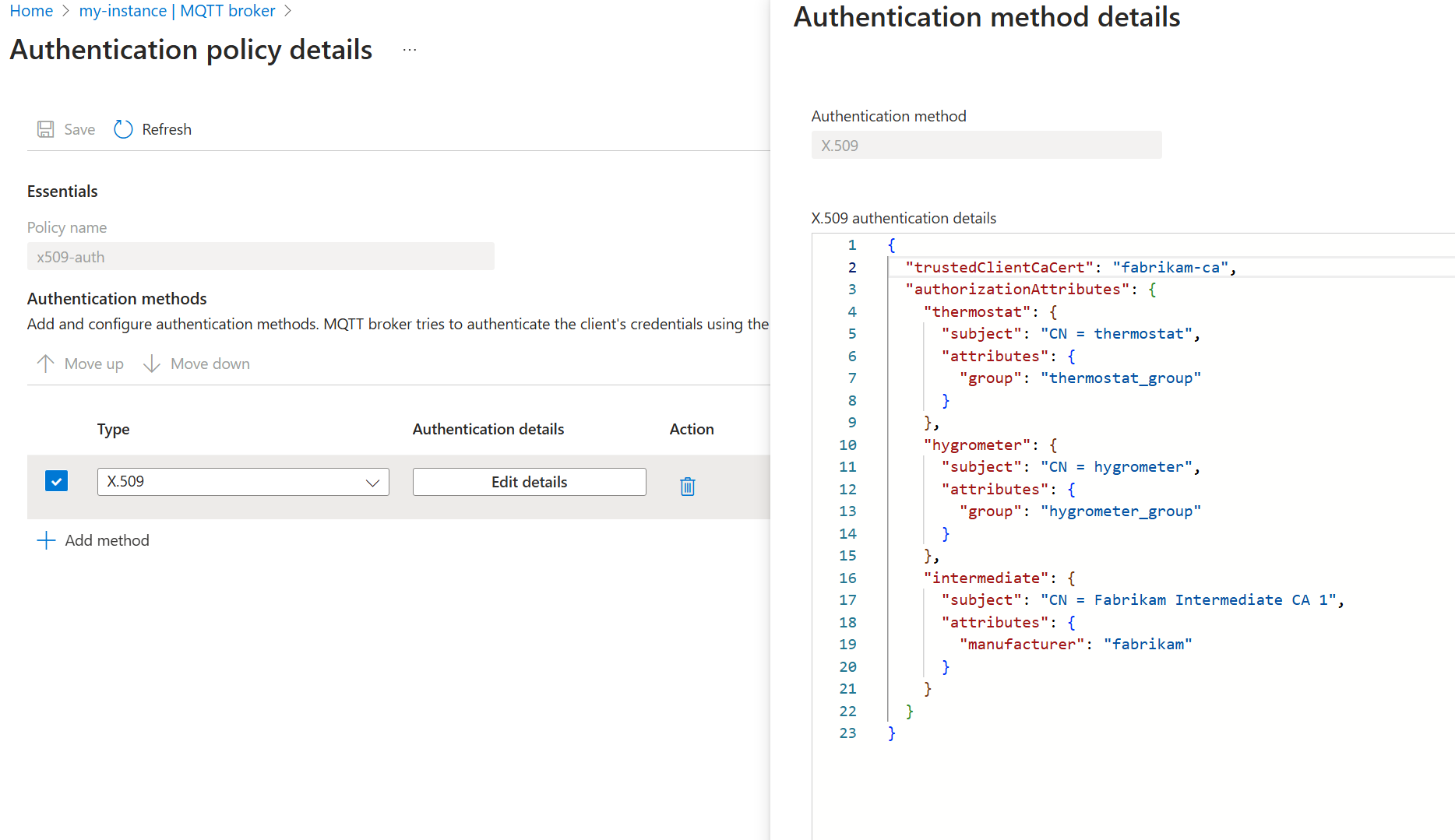Viewport: 1455px width, 840px height.
Task: Expand the breadcrumb chevron after Home
Action: pos(65,11)
